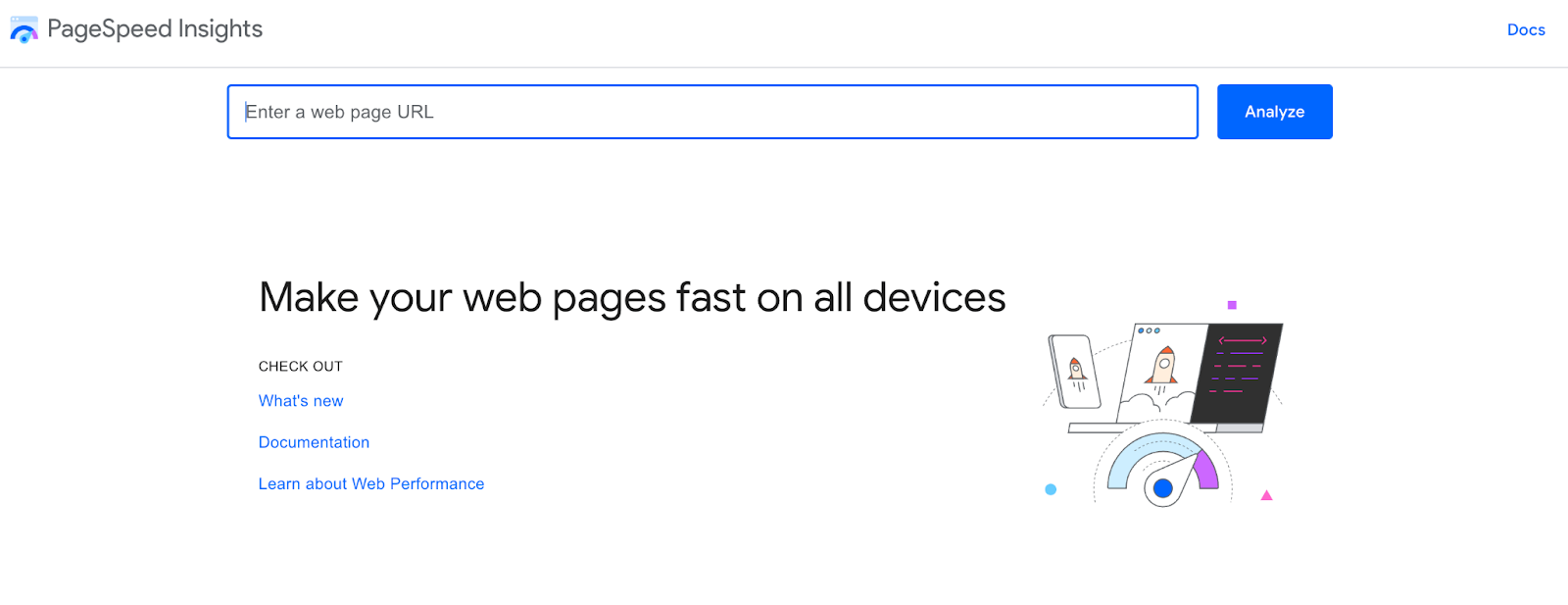This screenshot has height=605, width=1568.
Task: Click the CHECK OUT section label
Action: 300,366
